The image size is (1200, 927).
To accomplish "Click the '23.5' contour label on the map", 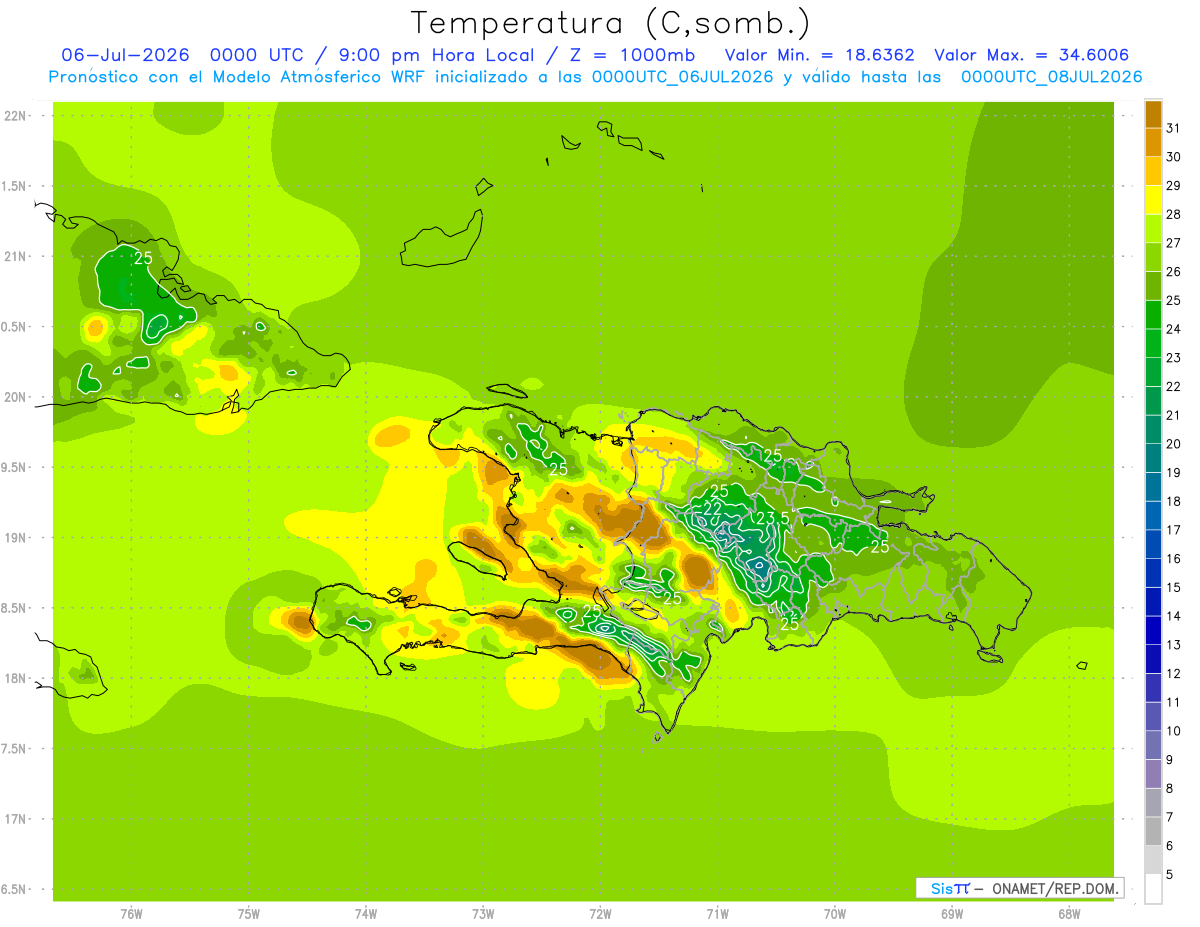I will (x=772, y=518).
